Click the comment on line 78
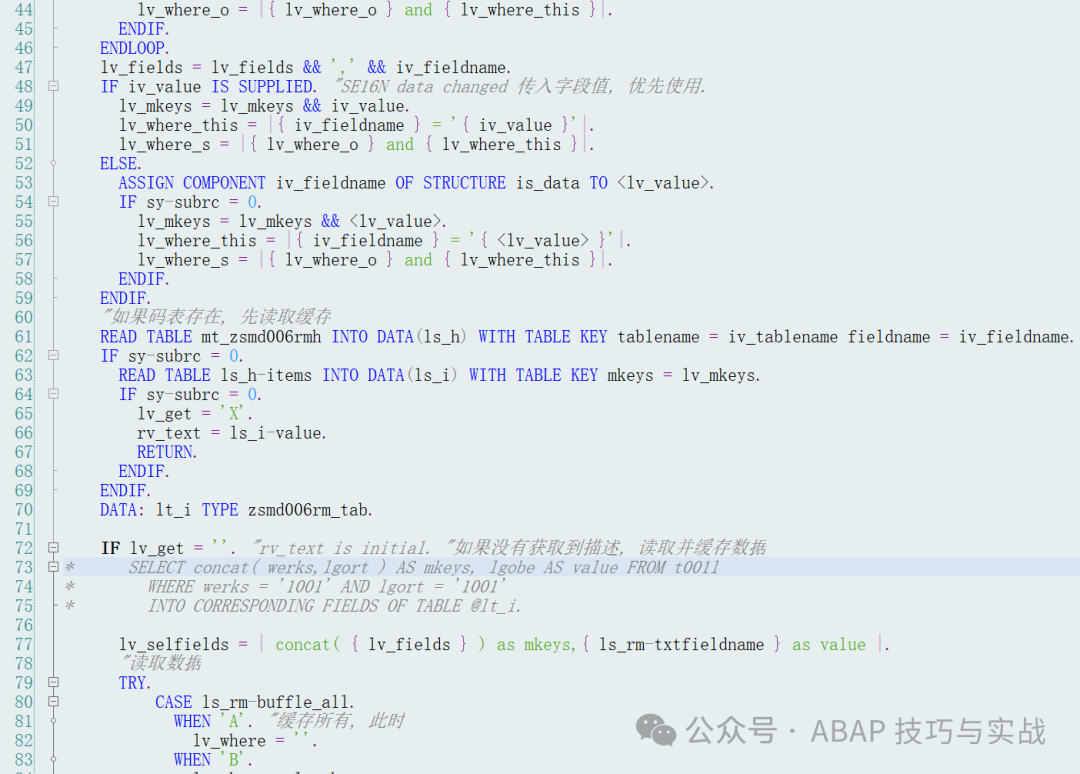1080x774 pixels. (160, 663)
